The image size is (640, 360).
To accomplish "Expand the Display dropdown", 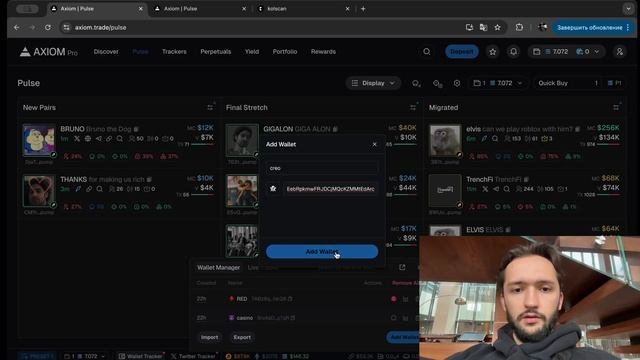I will [x=373, y=83].
